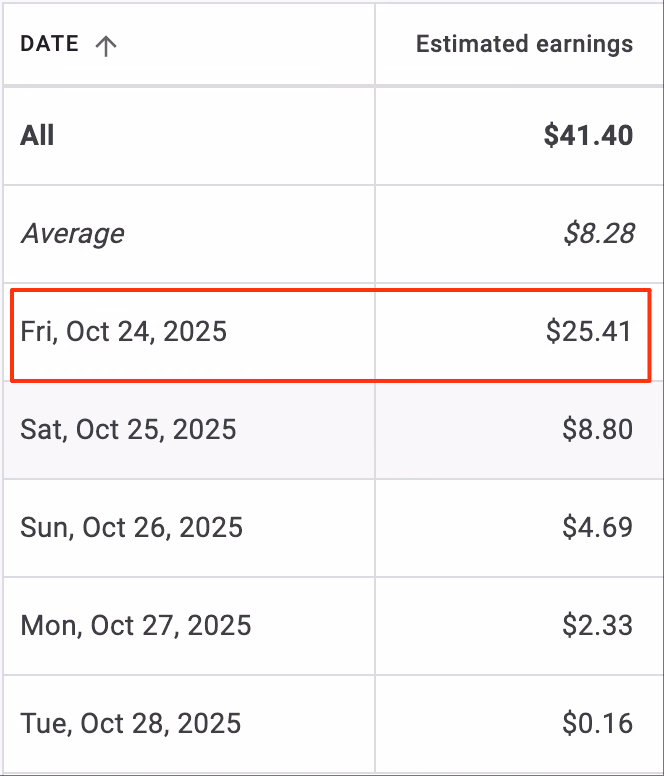Image resolution: width=664 pixels, height=776 pixels.
Task: Click the $41.40 total earnings value
Action: click(x=588, y=135)
